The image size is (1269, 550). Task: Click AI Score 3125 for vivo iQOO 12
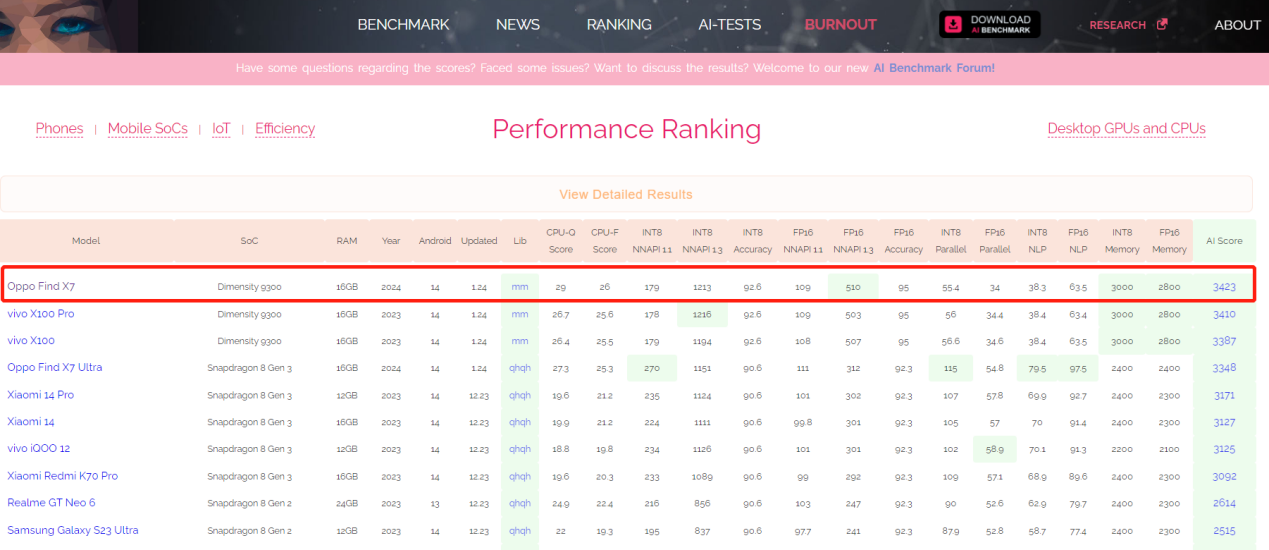(x=1224, y=449)
